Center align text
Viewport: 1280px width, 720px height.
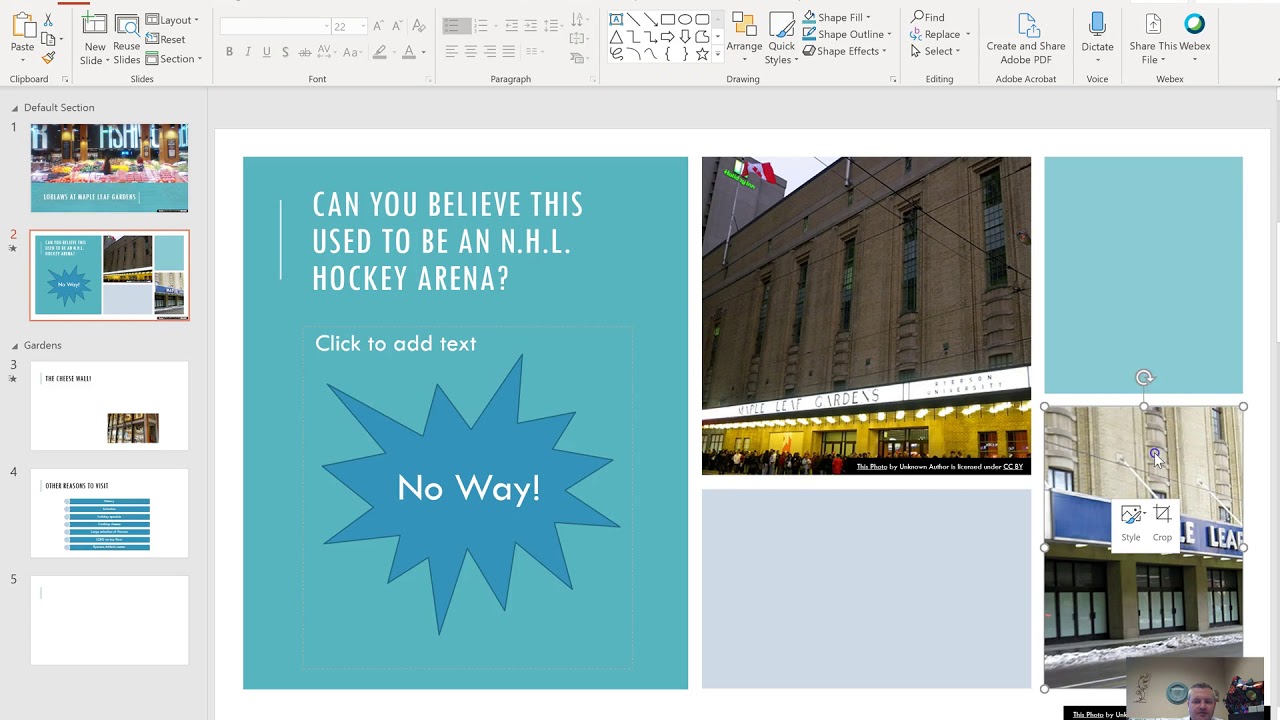[470, 52]
